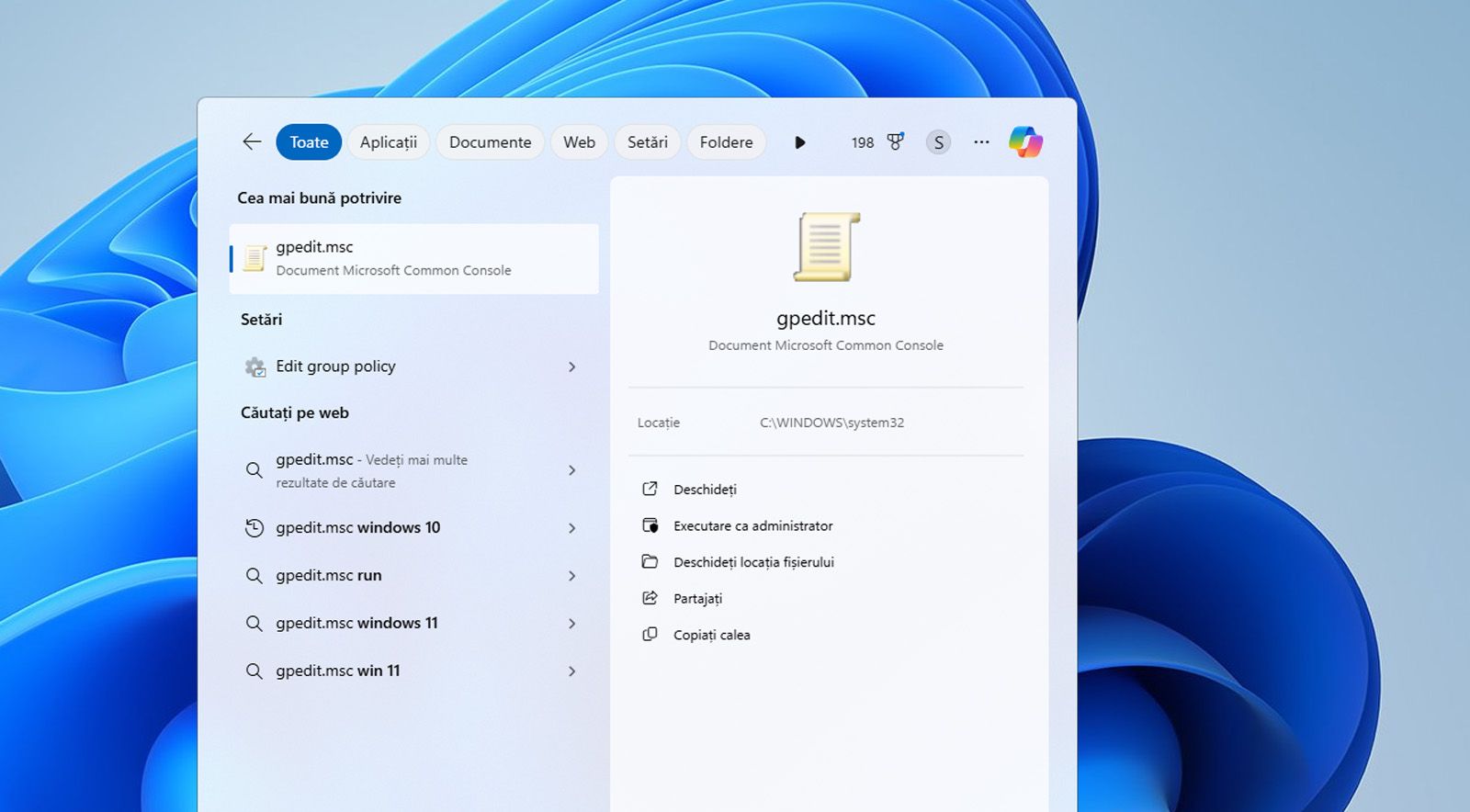Screen dimensions: 1470x812
Task: Open the S account avatar
Action: (x=938, y=142)
